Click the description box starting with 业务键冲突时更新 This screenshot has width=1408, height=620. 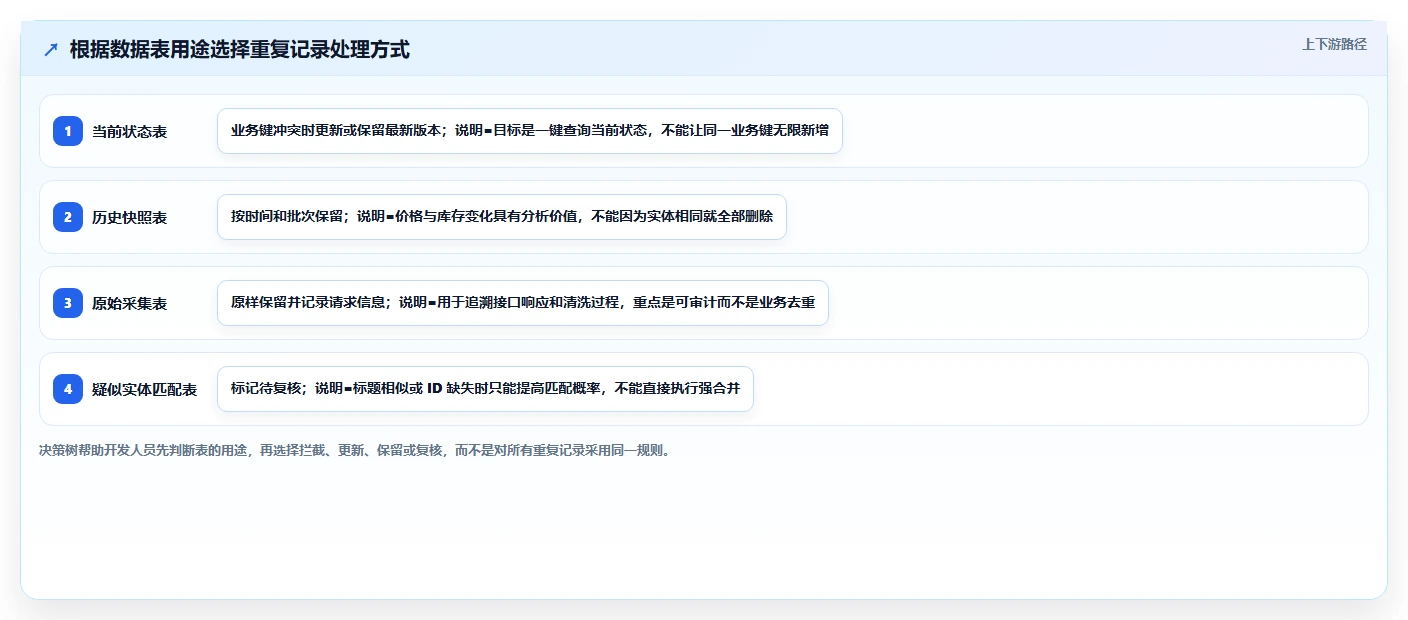click(530, 131)
